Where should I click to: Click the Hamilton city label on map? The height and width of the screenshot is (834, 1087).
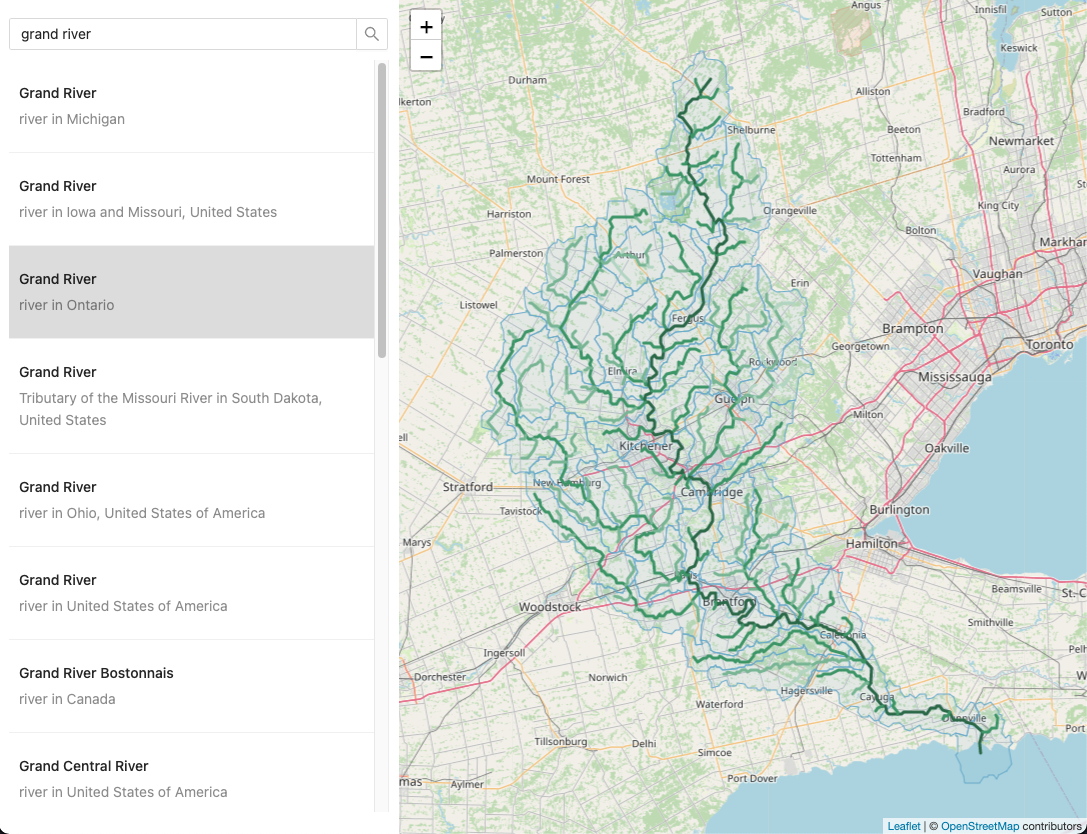[x=872, y=543]
